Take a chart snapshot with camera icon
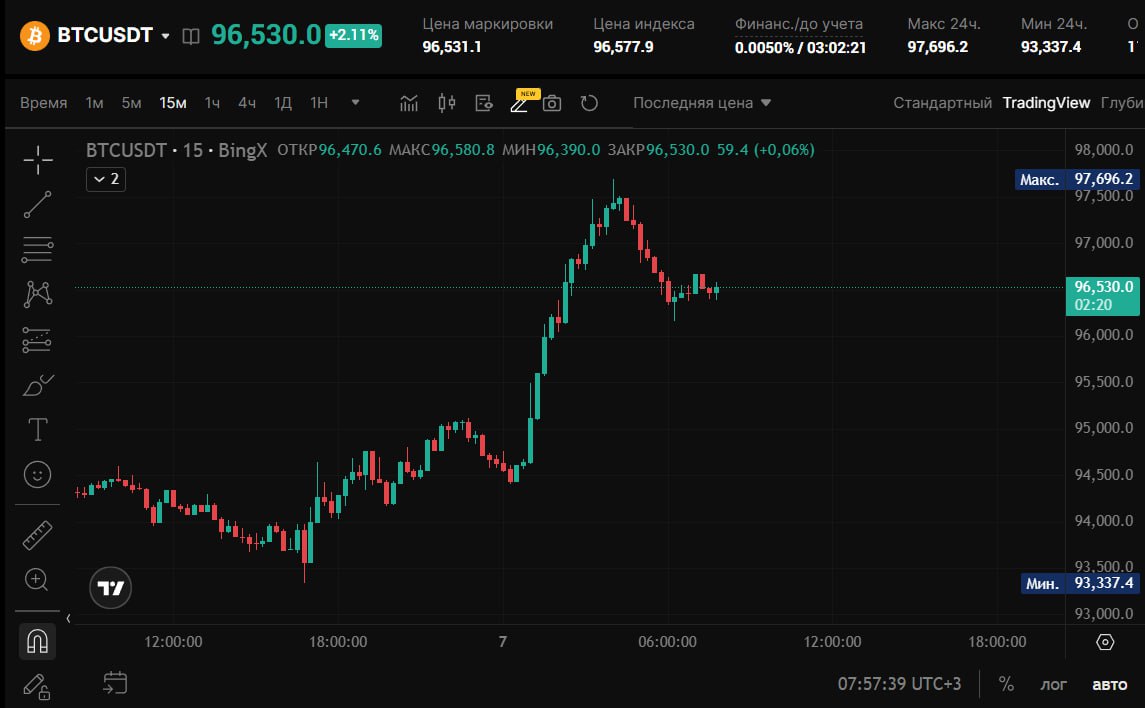Viewport: 1145px width, 708px height. tap(552, 103)
